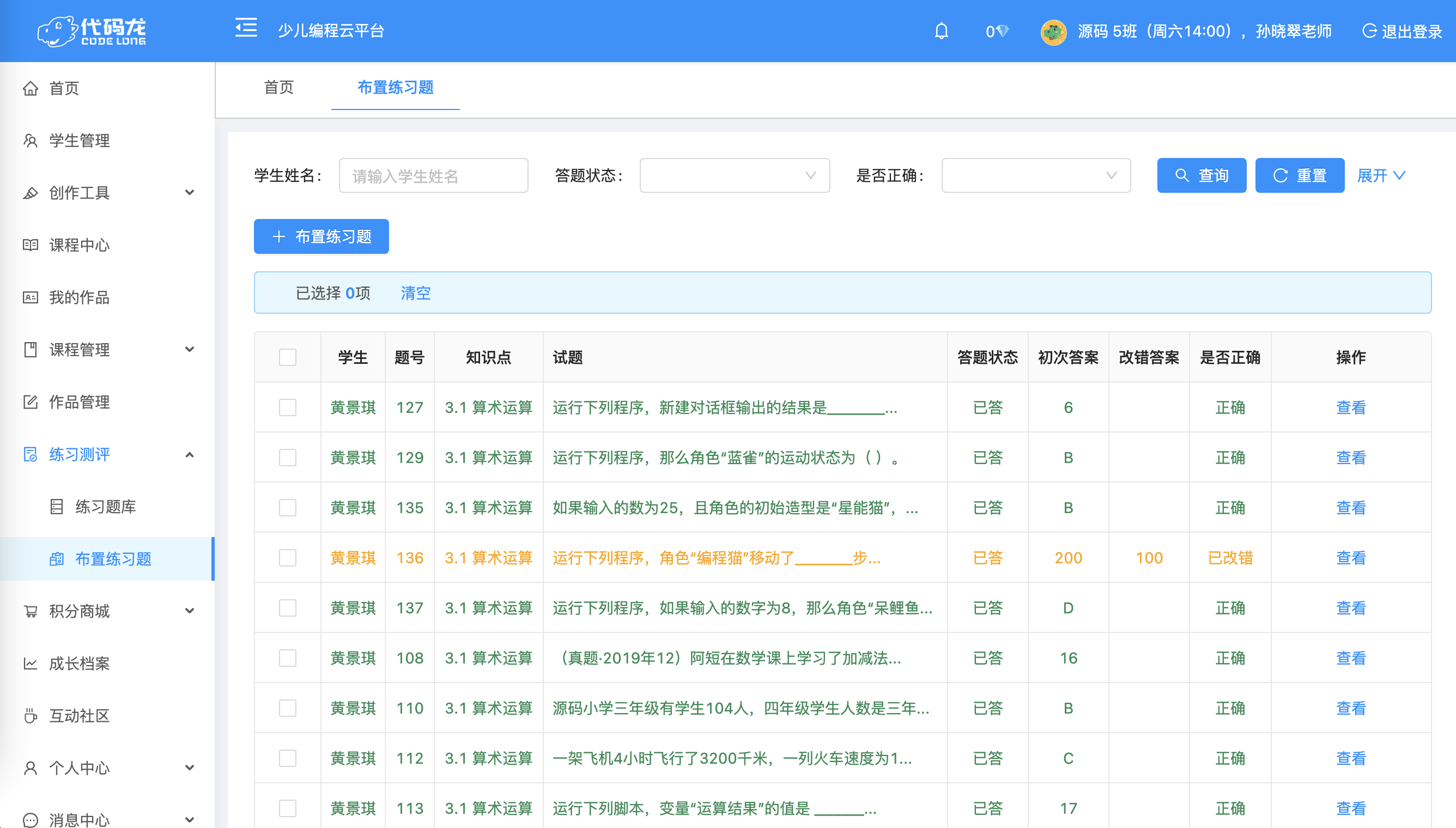
Task: Click the diamond points icon
Action: pos(1002,31)
